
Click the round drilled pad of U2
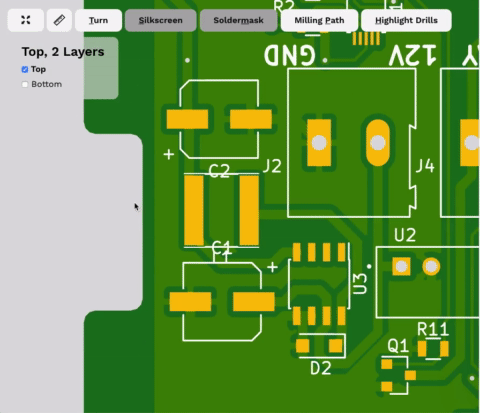[431, 266]
